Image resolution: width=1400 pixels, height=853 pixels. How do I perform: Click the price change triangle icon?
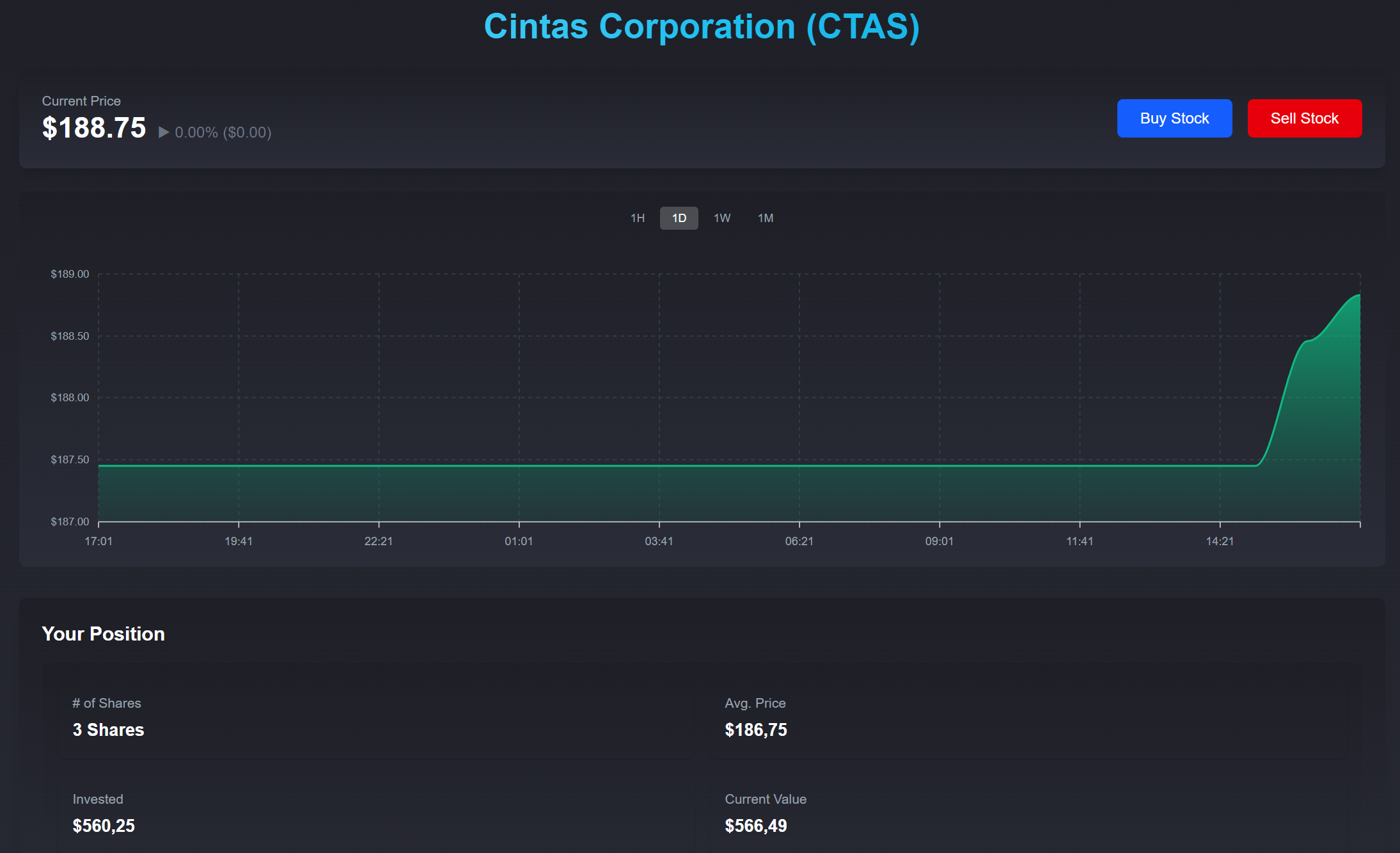[x=164, y=132]
